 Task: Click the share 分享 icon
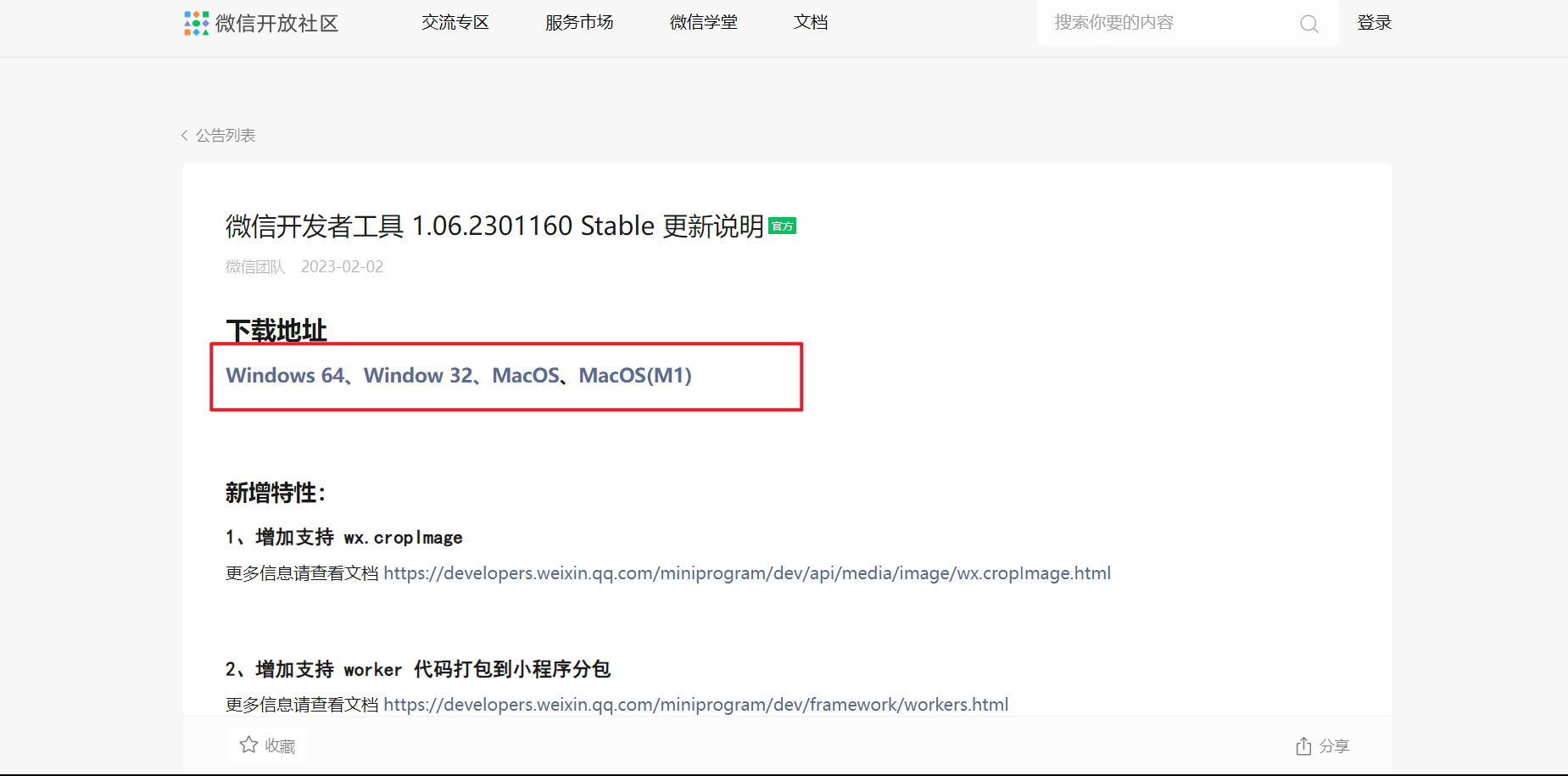[x=1303, y=745]
